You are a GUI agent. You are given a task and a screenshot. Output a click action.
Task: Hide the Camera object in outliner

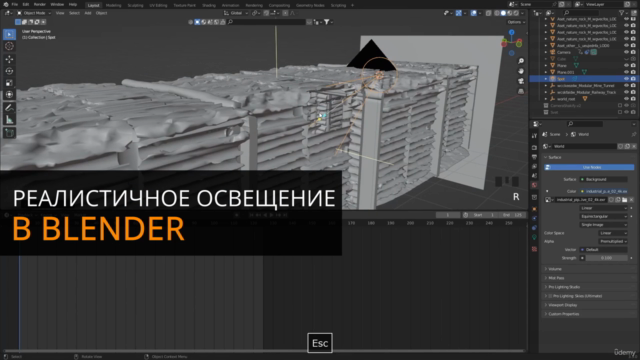click(626, 52)
